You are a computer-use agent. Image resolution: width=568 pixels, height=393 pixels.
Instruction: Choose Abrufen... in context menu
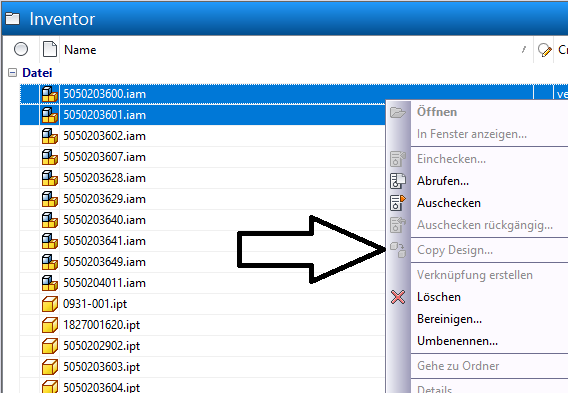point(443,181)
